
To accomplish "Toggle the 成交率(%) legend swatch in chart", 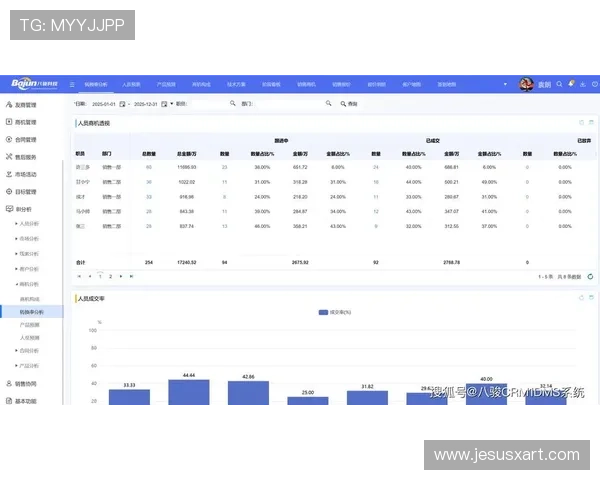I will pyautogui.click(x=322, y=312).
